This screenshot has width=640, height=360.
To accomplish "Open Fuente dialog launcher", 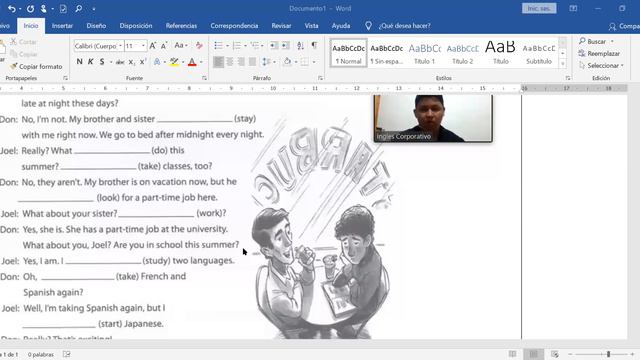I will coord(204,78).
